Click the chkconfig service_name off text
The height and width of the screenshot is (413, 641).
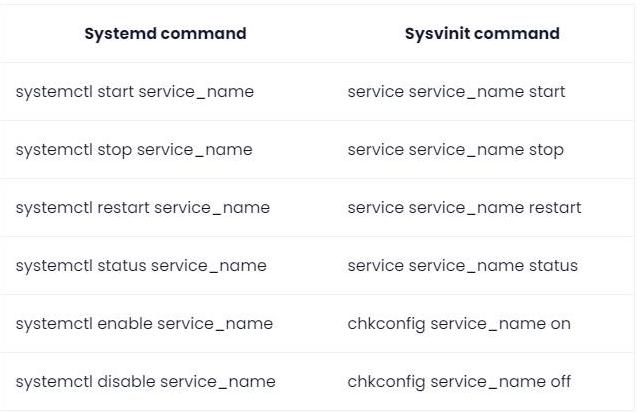pos(459,382)
